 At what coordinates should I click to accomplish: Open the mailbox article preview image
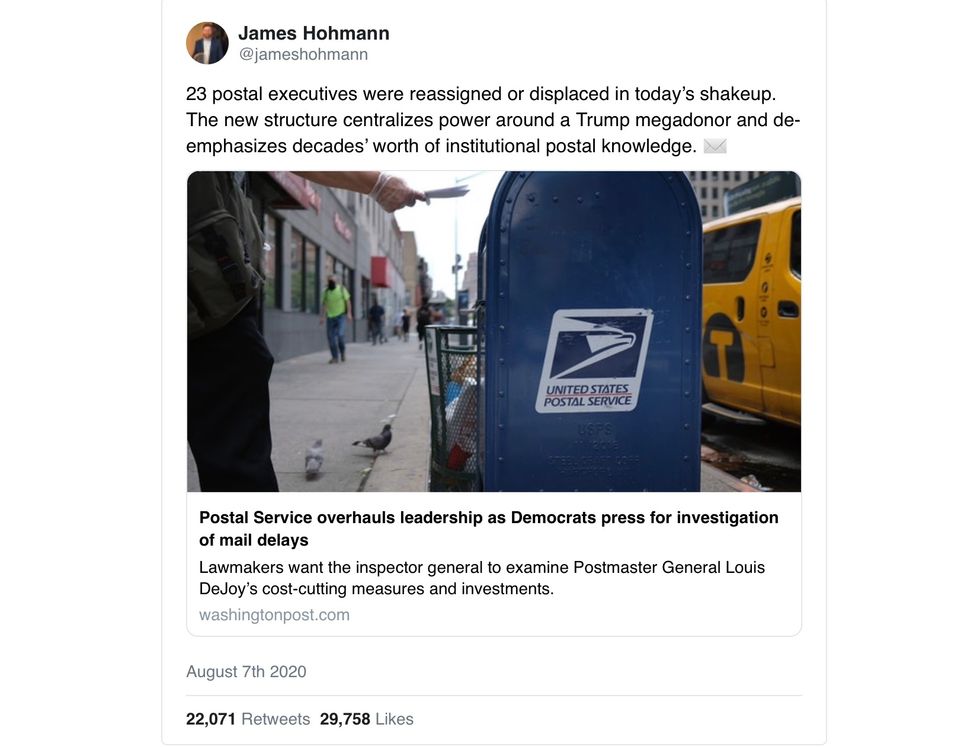point(494,331)
